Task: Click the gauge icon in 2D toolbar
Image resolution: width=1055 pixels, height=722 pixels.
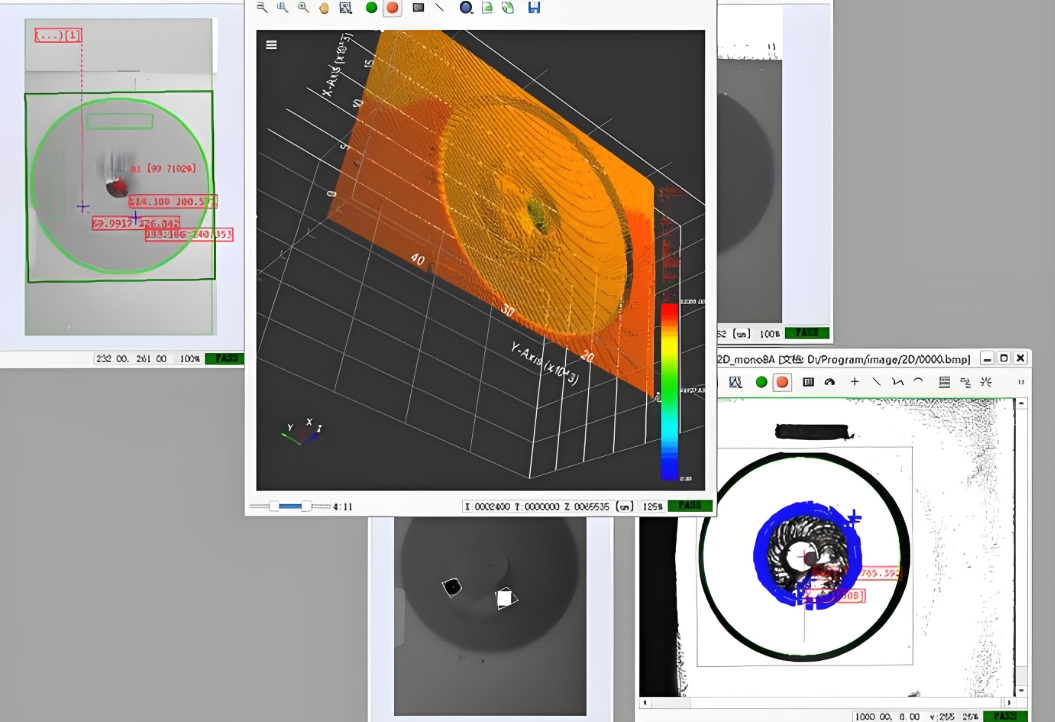Action: (829, 382)
